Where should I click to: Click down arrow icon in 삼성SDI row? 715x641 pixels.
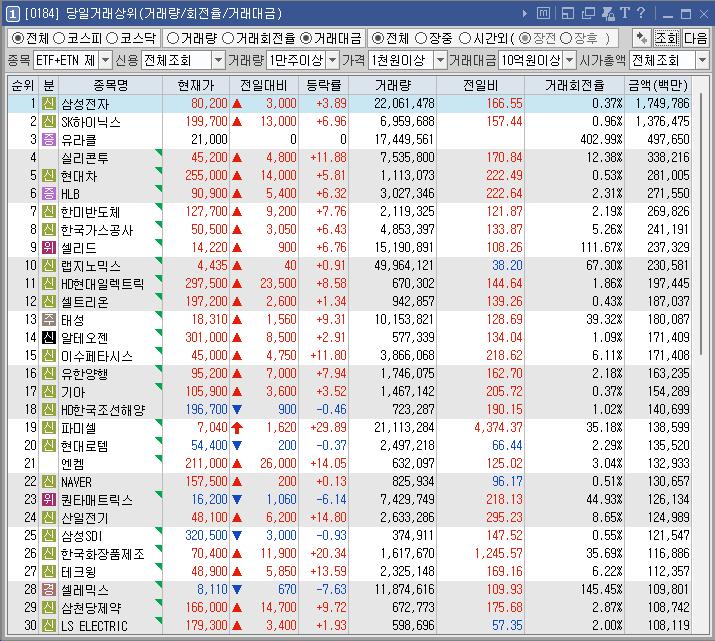237,535
